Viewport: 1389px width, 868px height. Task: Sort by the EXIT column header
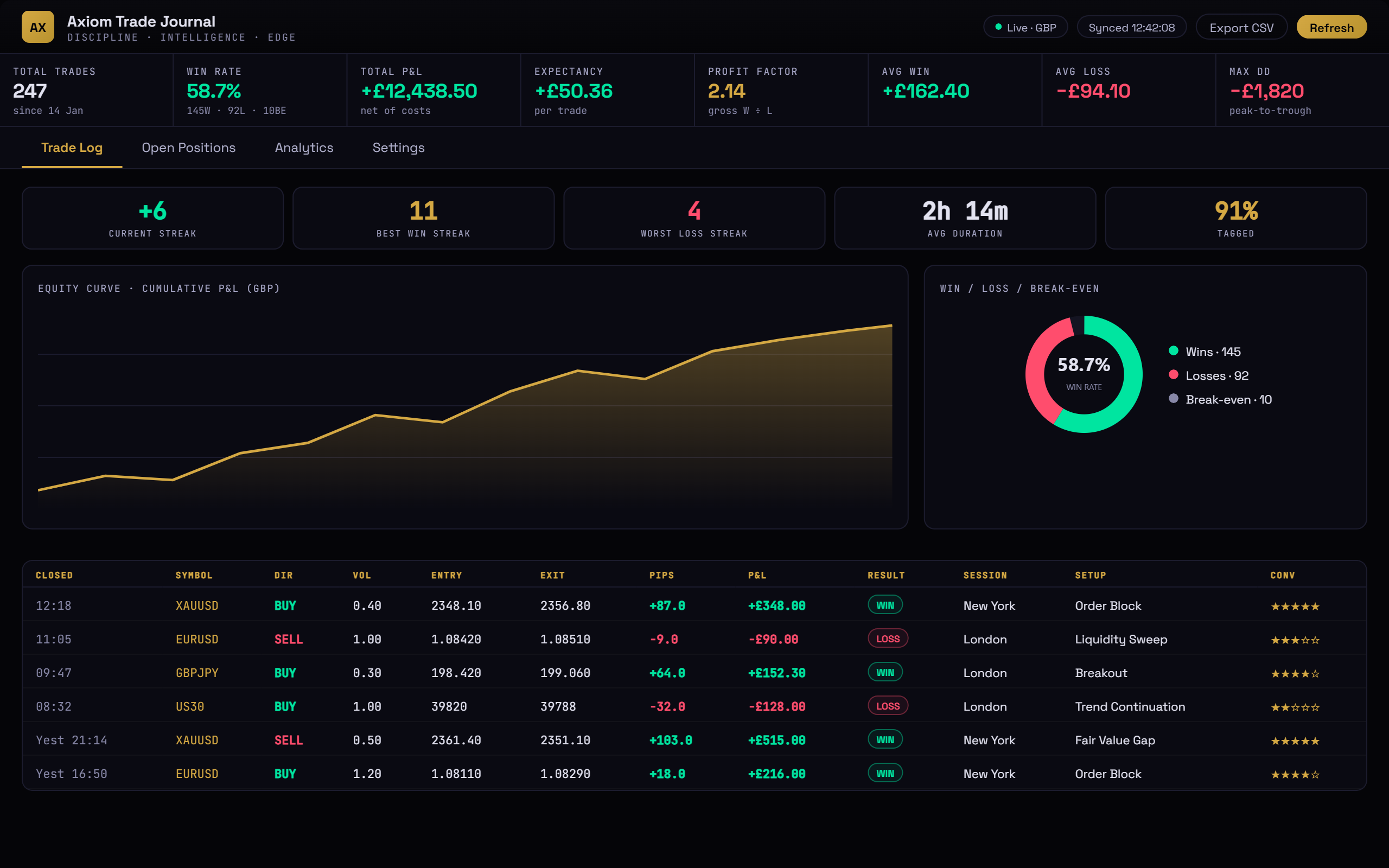(x=552, y=575)
